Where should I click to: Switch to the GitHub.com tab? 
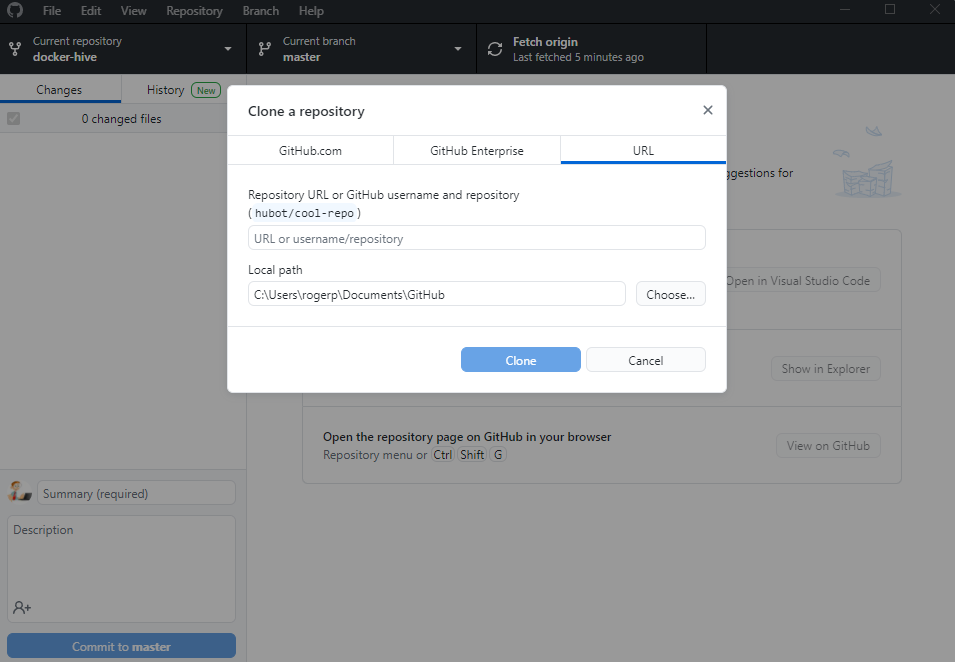coord(310,151)
